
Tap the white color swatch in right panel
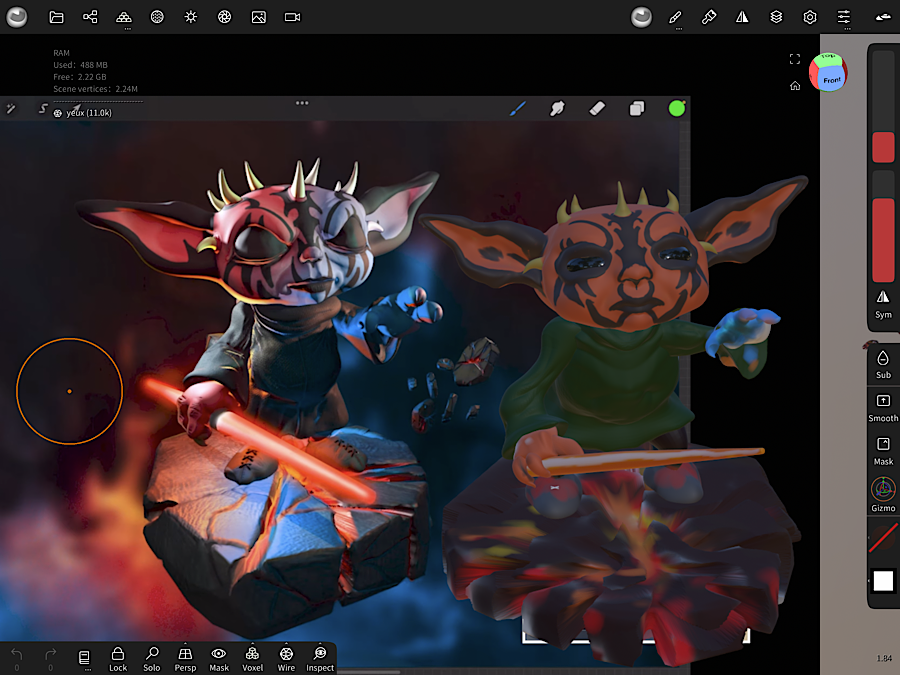coord(883,581)
